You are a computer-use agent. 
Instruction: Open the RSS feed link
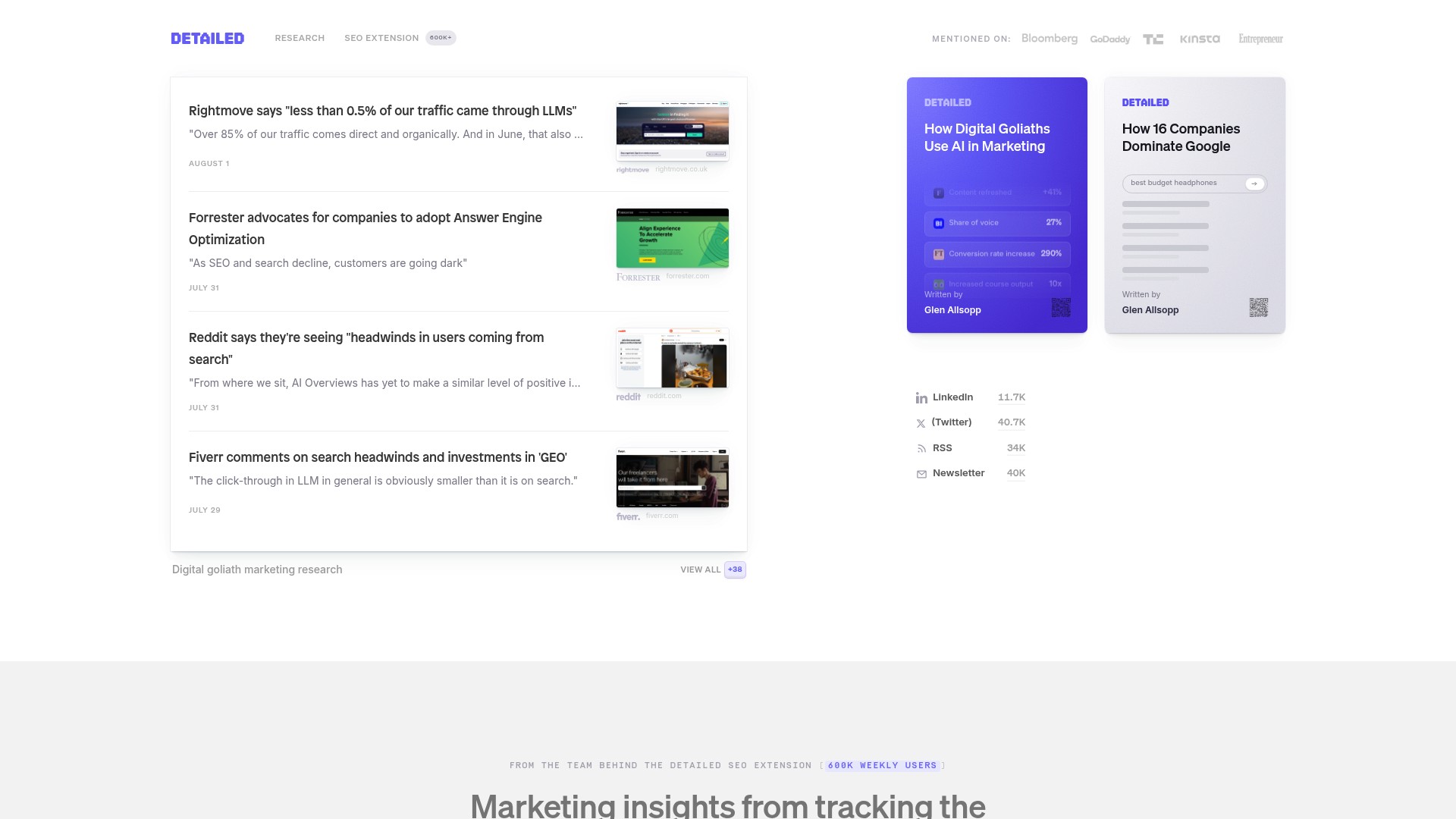pos(943,448)
